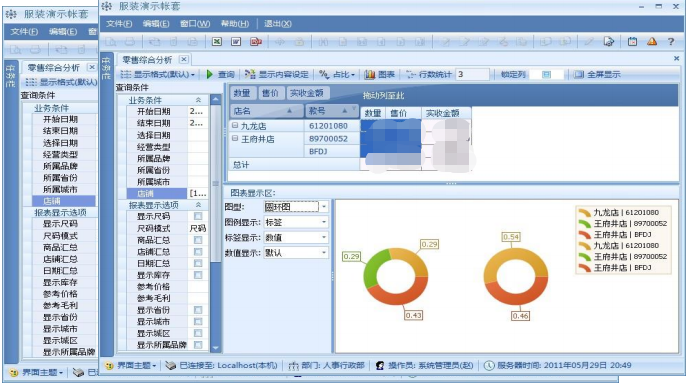Open help with the question mark icon
The width and height of the screenshot is (689, 385).
pos(671,42)
